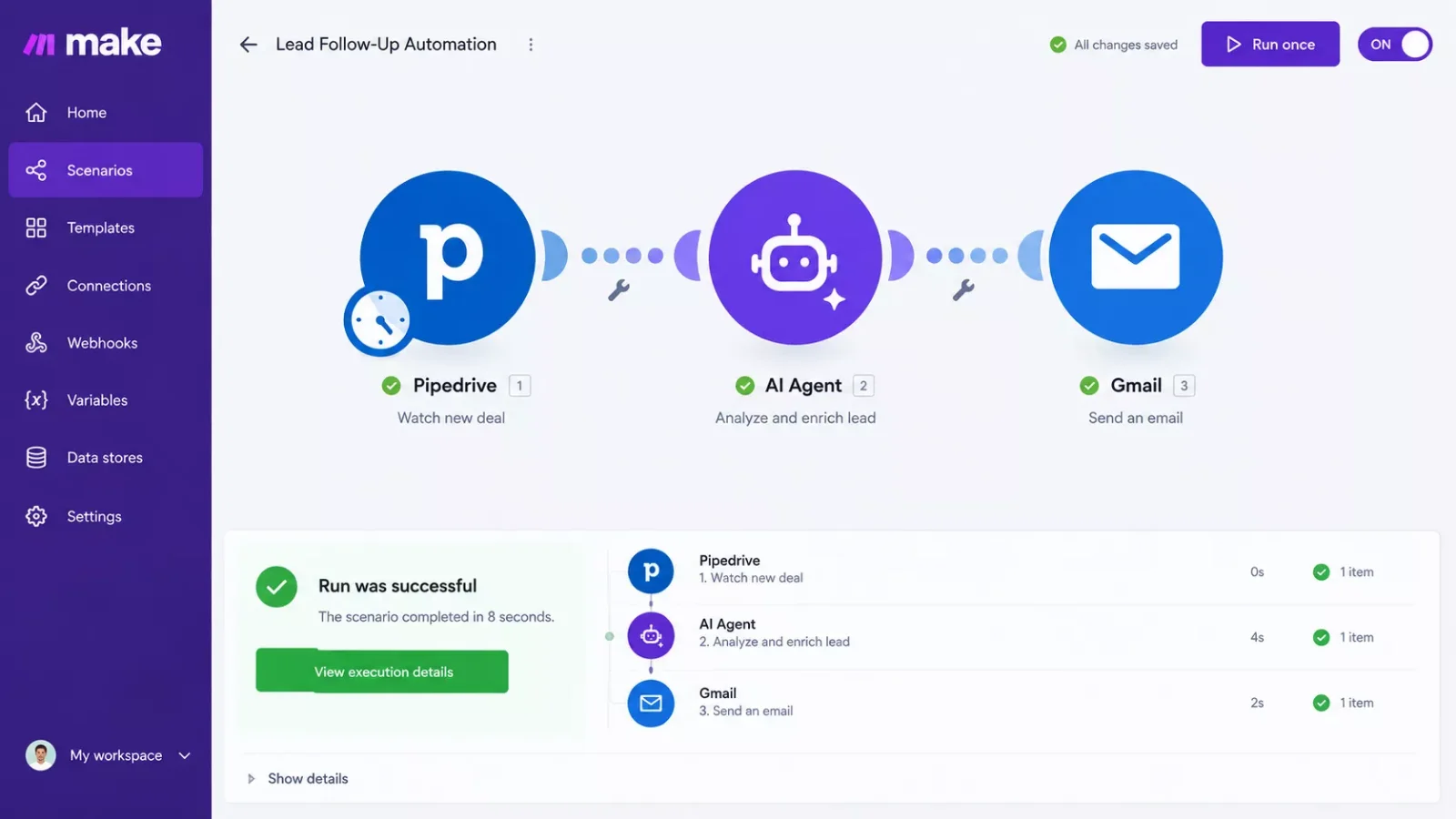The width and height of the screenshot is (1456, 819).
Task: Click 'Run was successful' heading
Action: 398,586
